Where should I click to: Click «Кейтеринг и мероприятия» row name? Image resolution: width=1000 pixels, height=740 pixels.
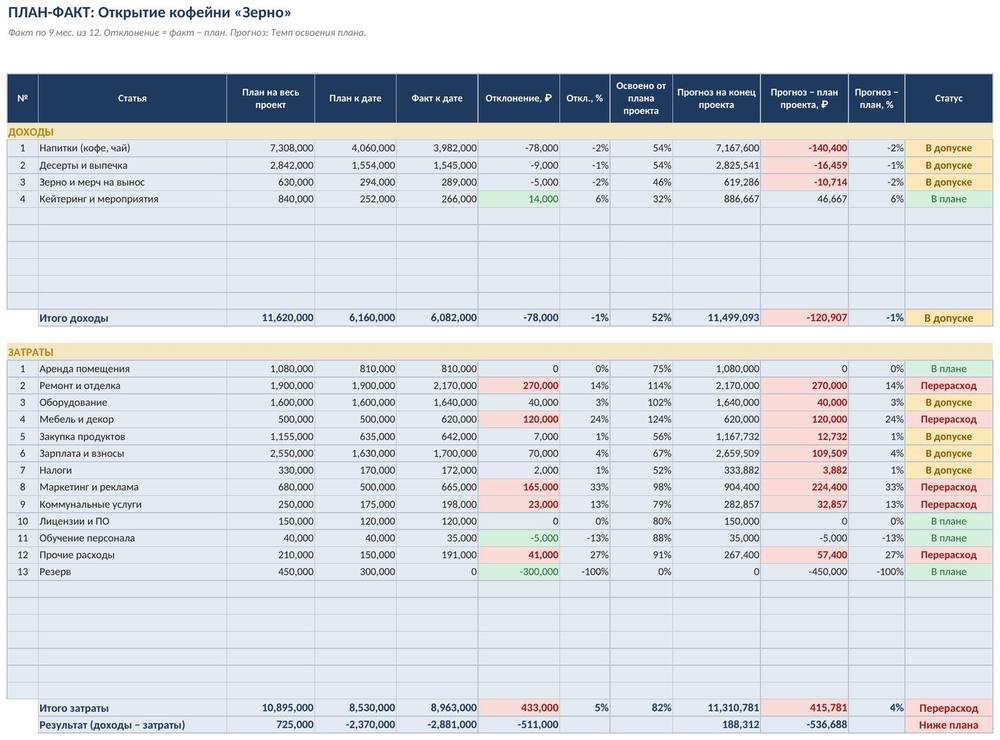[x=132, y=199]
